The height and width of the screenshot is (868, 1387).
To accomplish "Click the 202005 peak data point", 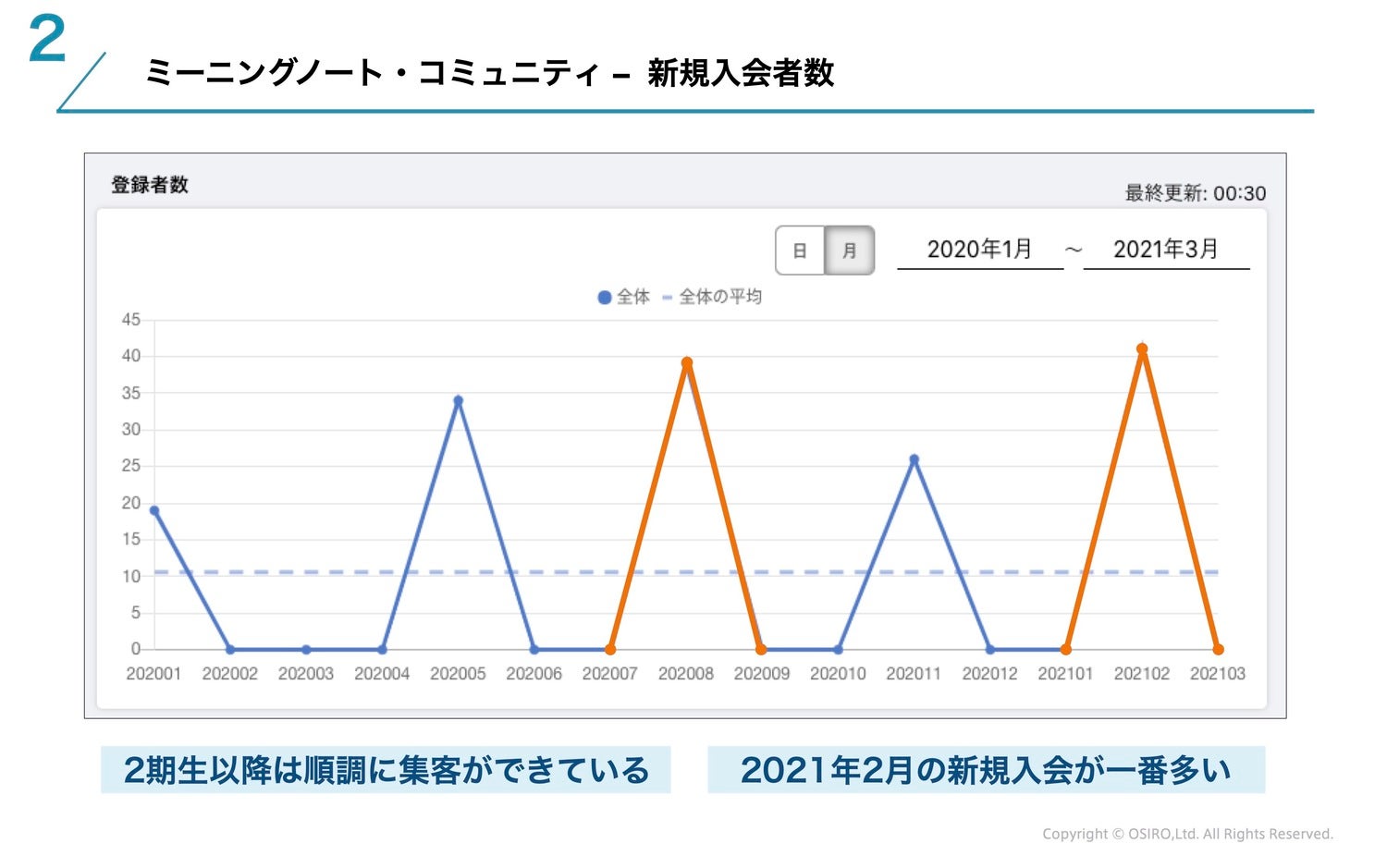I will pyautogui.click(x=458, y=401).
